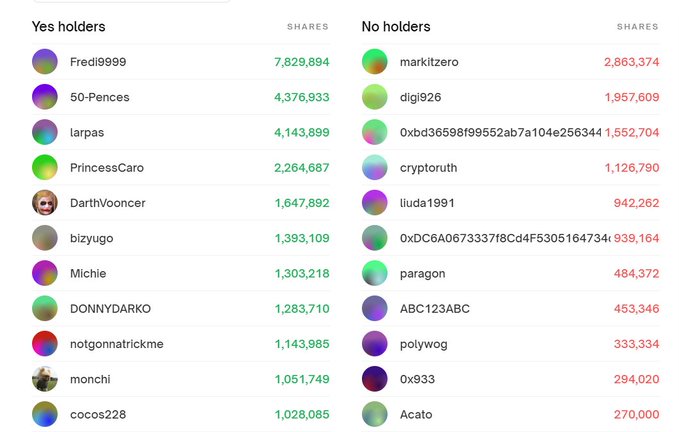Click monchi's profile picture
The image size is (679, 432).
click(45, 379)
